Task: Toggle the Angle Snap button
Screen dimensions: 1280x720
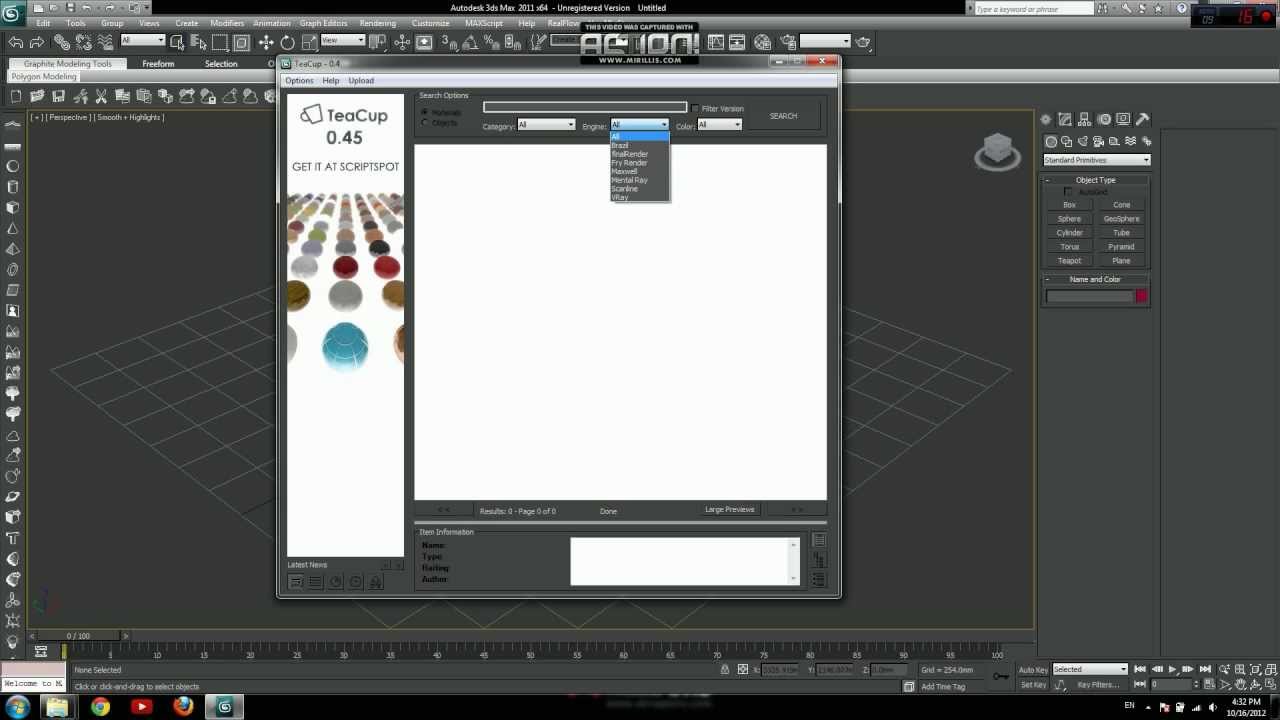Action: click(x=472, y=42)
